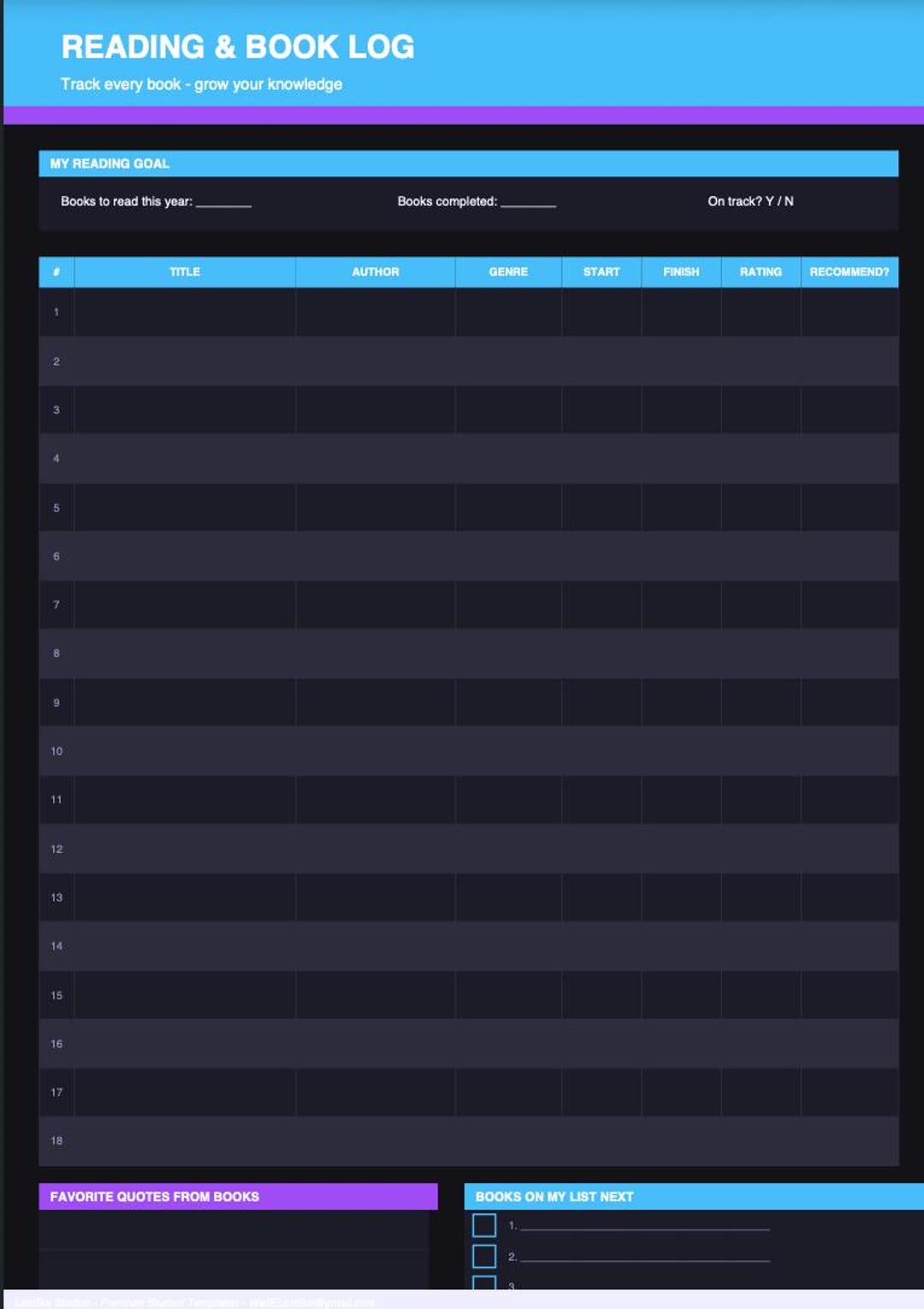Viewport: 924px width, 1309px height.
Task: Click the "BOOKS ON MY LIST NEXT" header
Action: (x=694, y=1196)
